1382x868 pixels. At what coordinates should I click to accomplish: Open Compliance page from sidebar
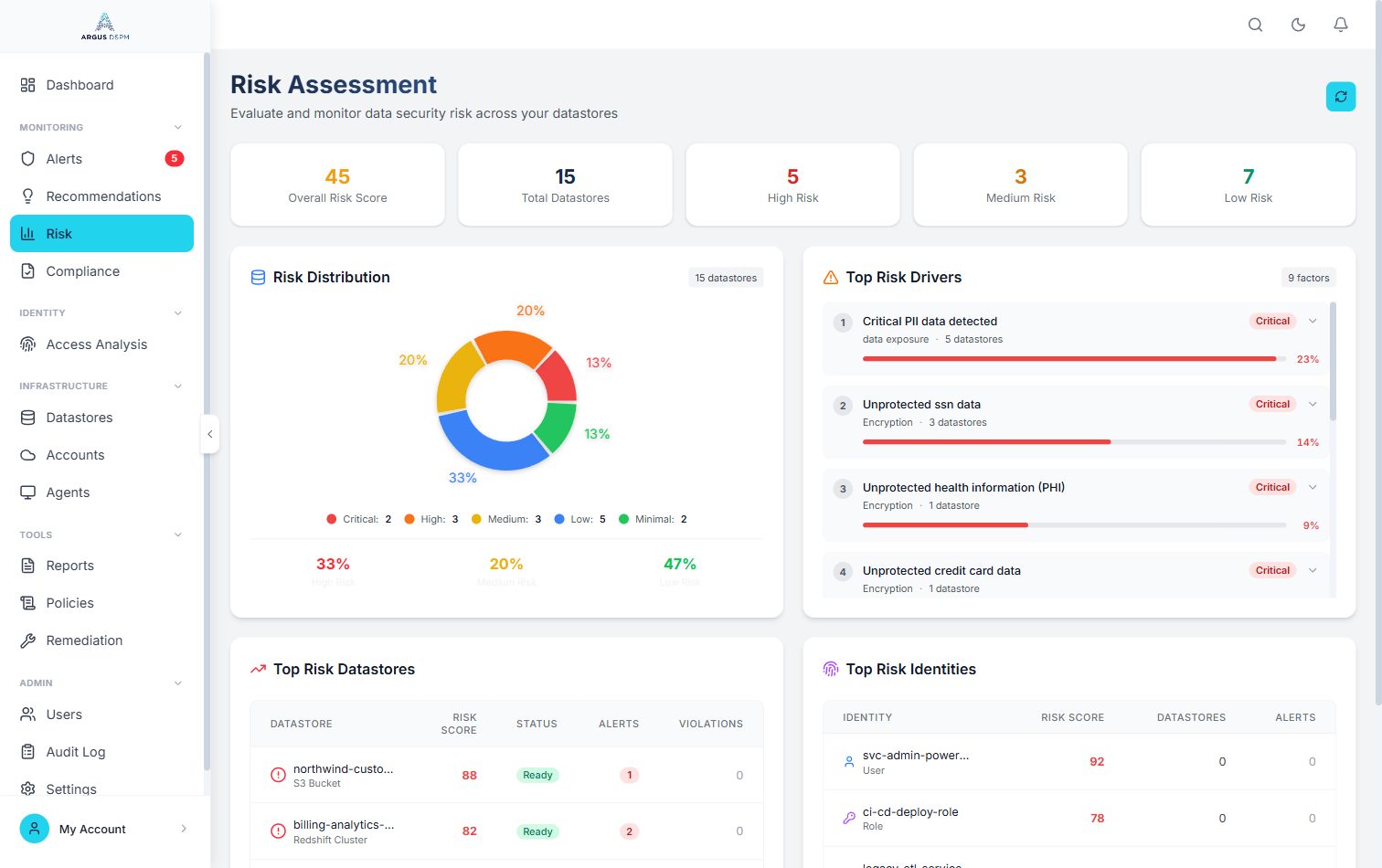(x=101, y=271)
